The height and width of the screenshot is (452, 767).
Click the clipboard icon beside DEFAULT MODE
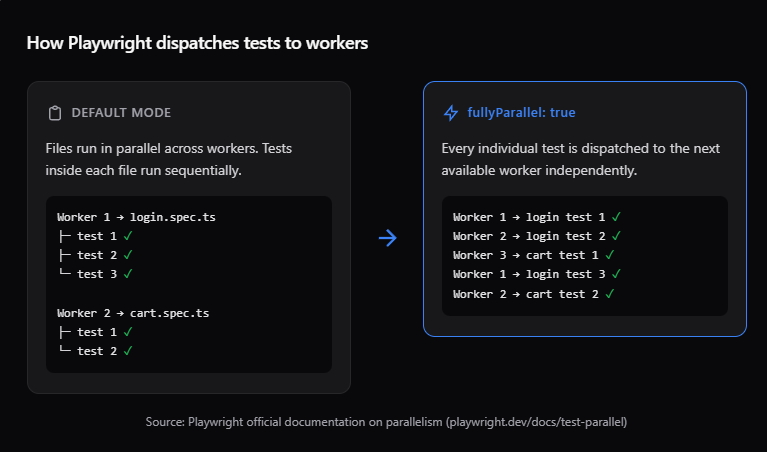point(55,113)
